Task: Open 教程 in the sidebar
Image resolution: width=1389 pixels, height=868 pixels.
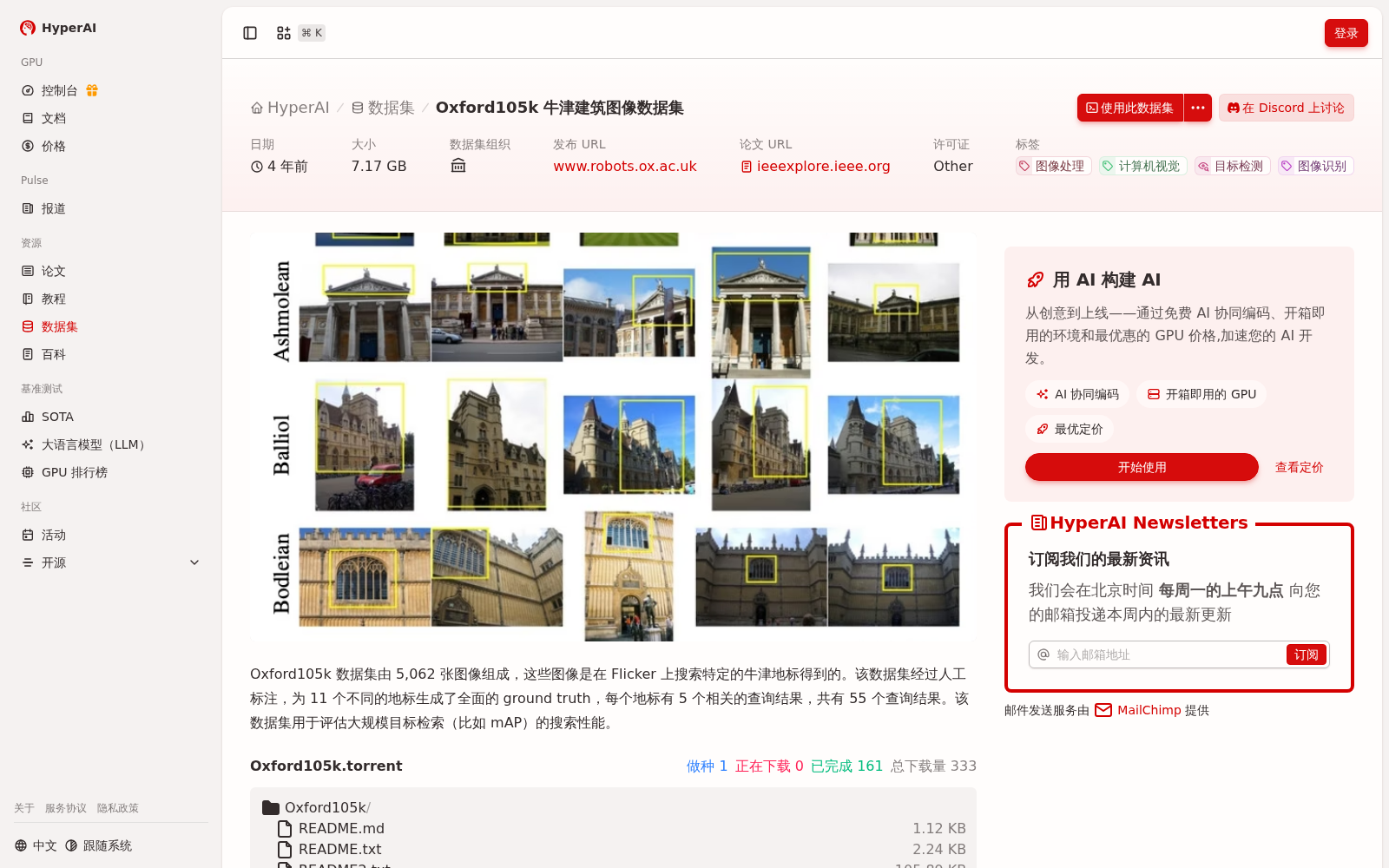Action: pyautogui.click(x=53, y=299)
